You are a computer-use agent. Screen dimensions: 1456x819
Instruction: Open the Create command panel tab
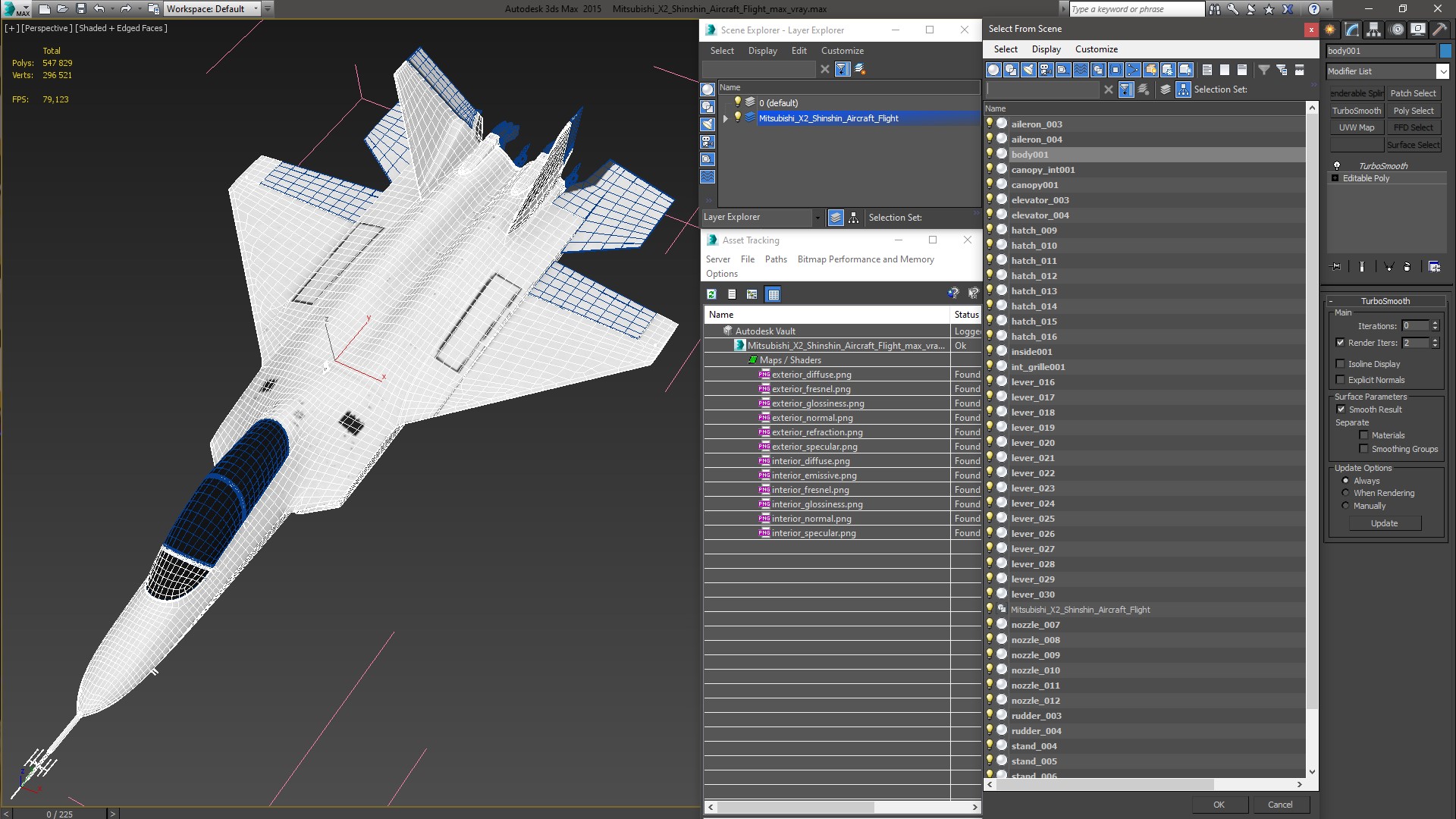pos(1330,30)
